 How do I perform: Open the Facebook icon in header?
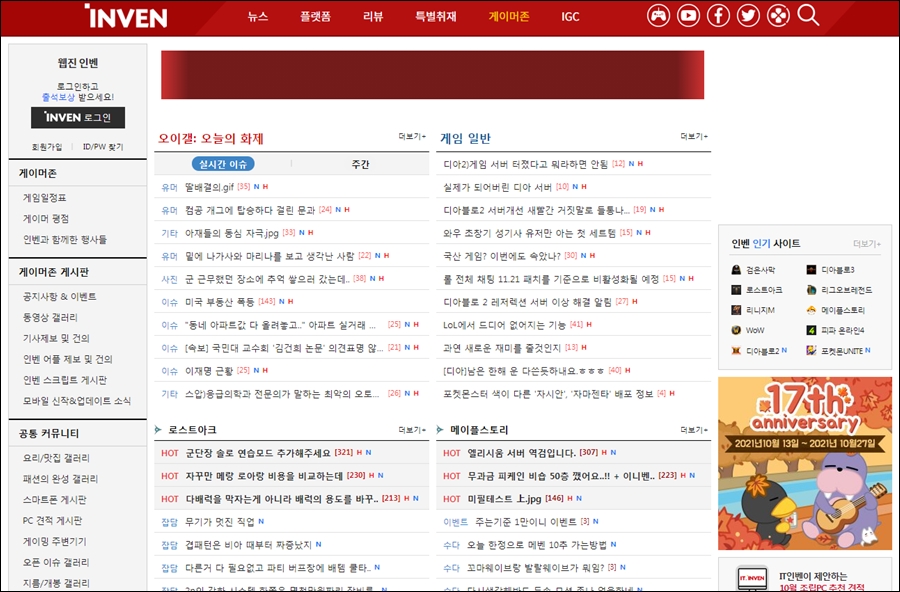pyautogui.click(x=718, y=16)
